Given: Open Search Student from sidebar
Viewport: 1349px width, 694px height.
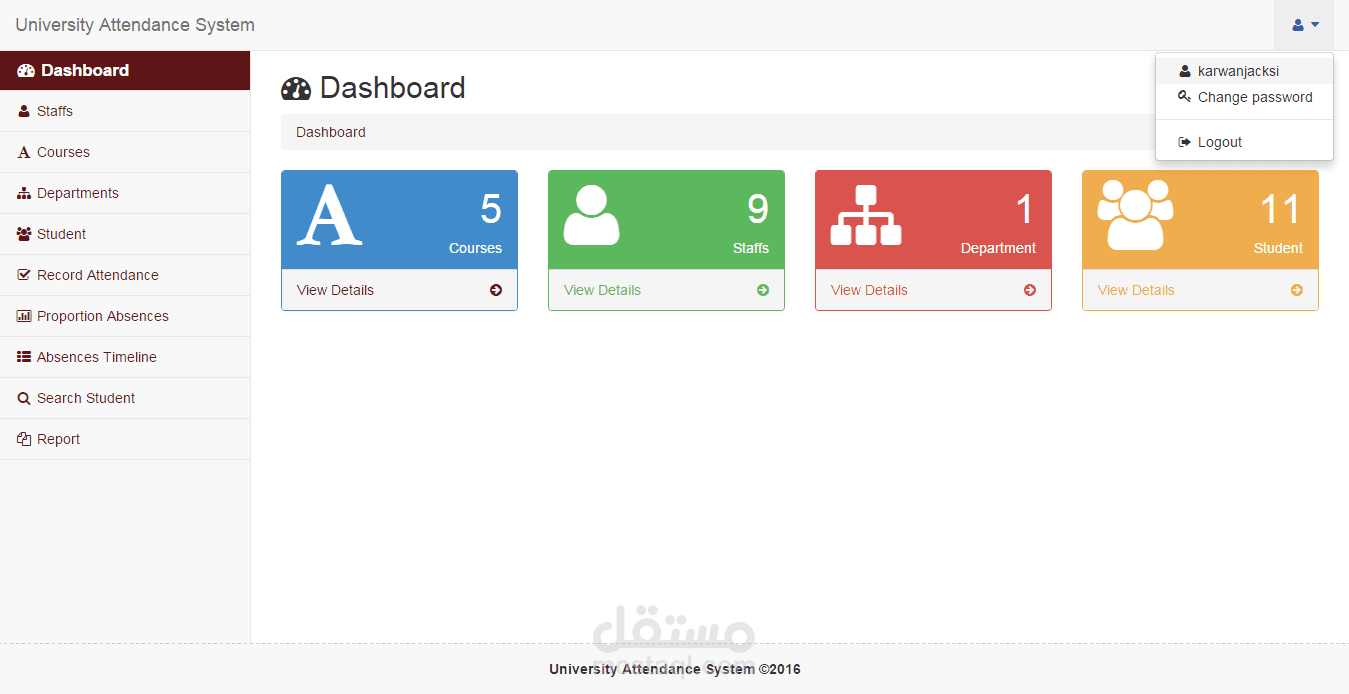Looking at the screenshot, I should [x=125, y=398].
